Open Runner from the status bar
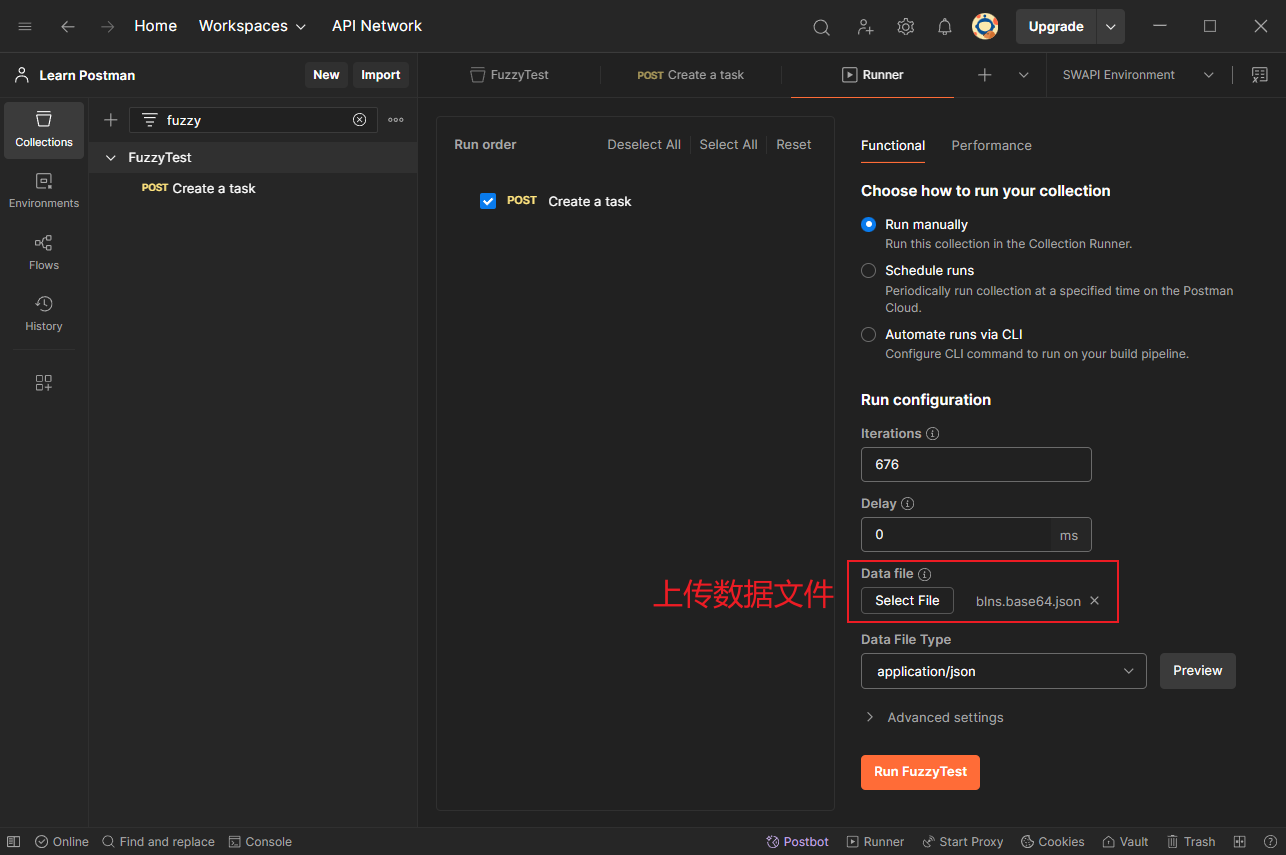 875,842
